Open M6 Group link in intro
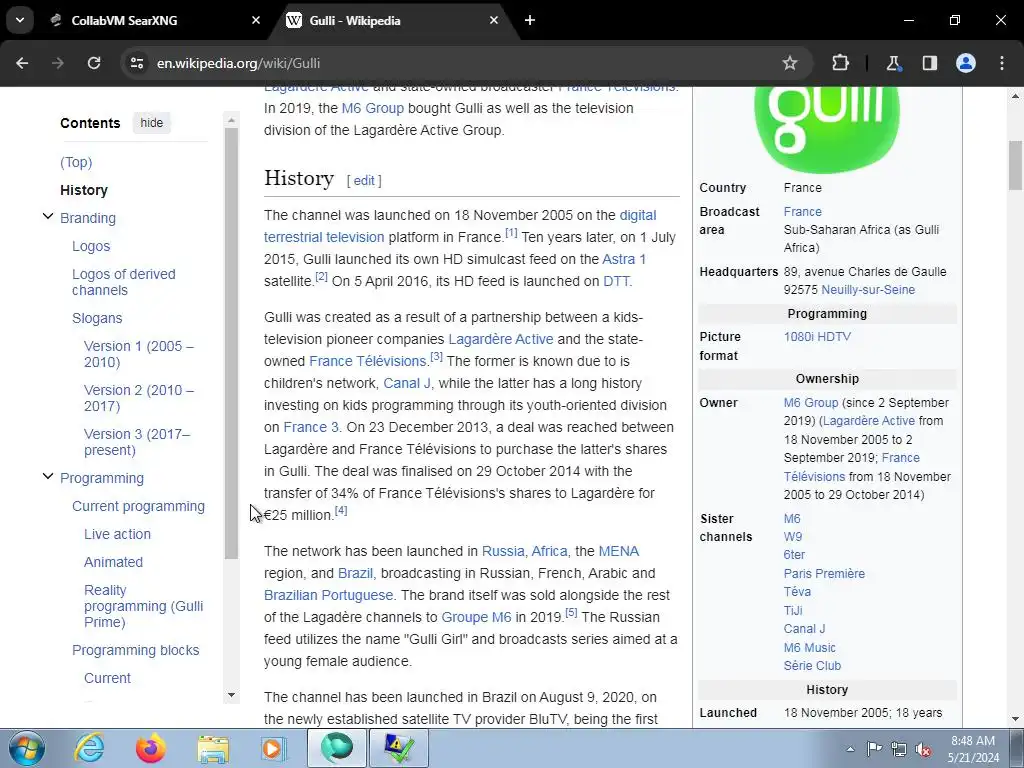Viewport: 1024px width, 768px height. click(x=372, y=108)
